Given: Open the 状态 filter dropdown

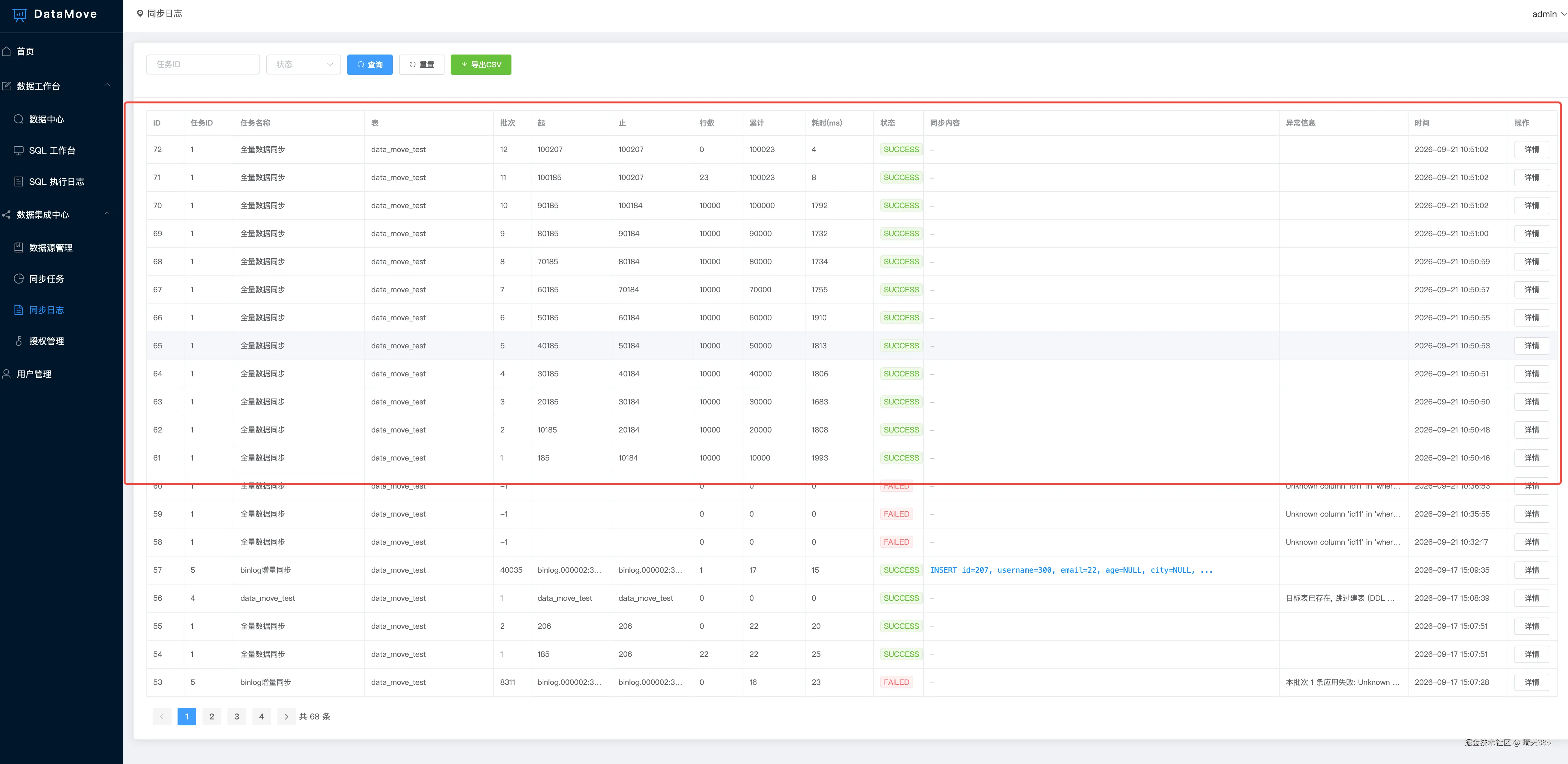Looking at the screenshot, I should coord(303,64).
